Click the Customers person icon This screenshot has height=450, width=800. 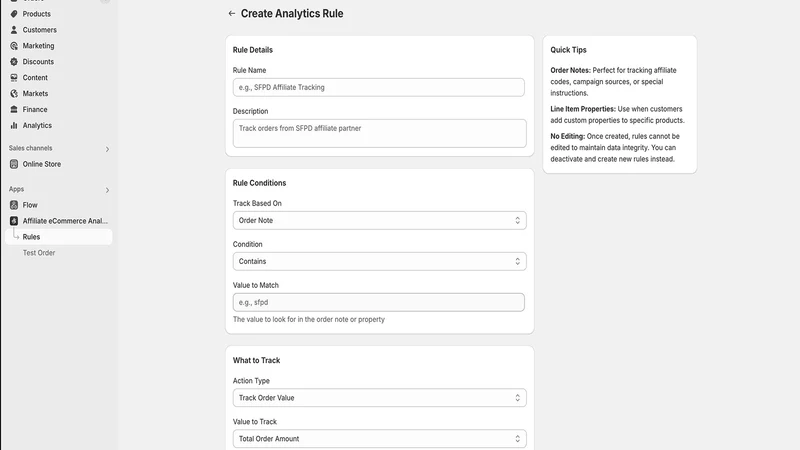(x=14, y=30)
